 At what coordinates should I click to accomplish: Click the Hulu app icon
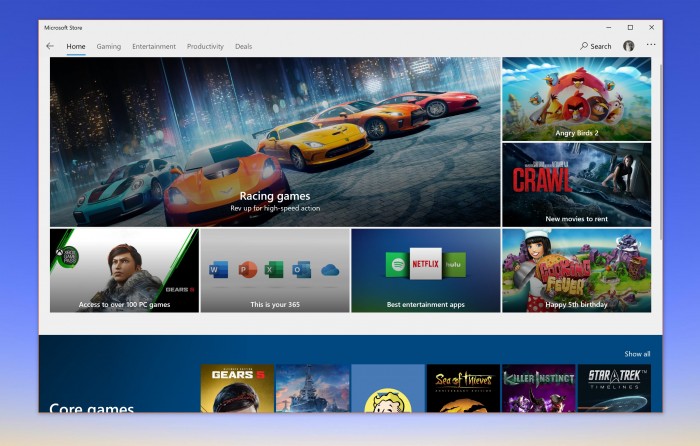455,264
